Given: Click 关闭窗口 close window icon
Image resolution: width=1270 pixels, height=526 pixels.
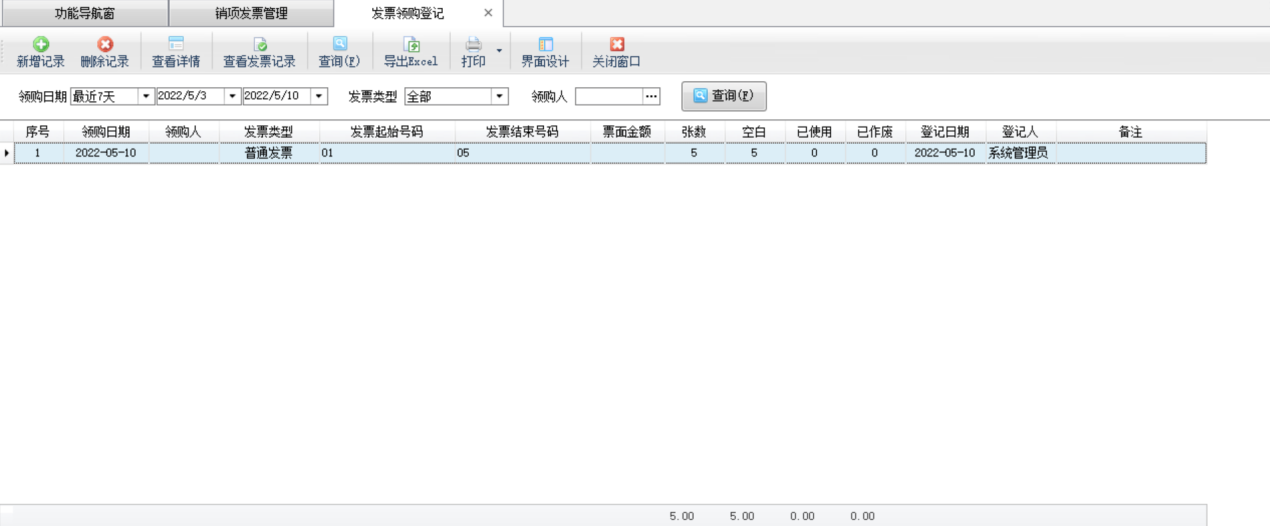Looking at the screenshot, I should coord(616,45).
